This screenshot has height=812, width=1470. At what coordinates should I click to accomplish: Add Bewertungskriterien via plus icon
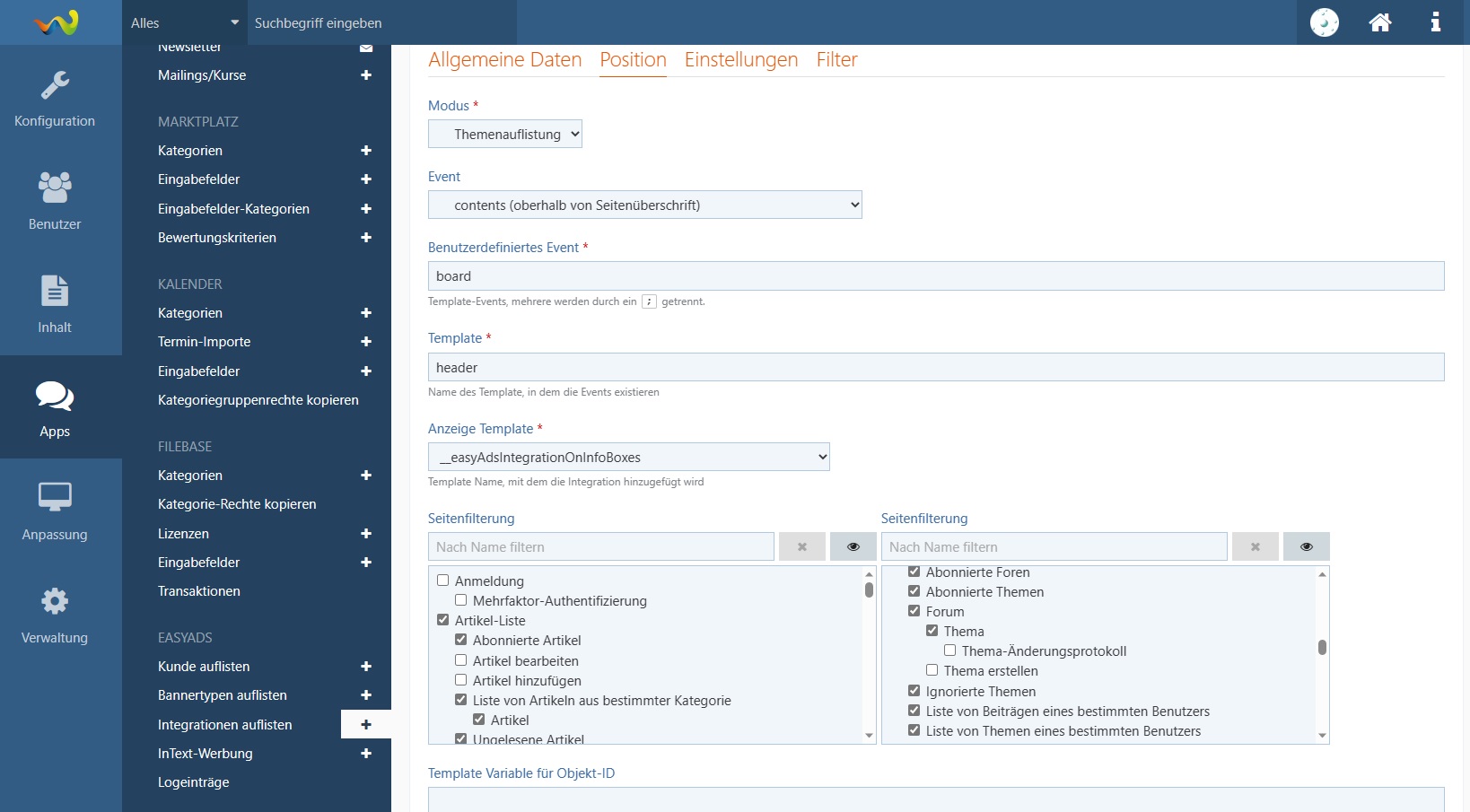tap(366, 238)
